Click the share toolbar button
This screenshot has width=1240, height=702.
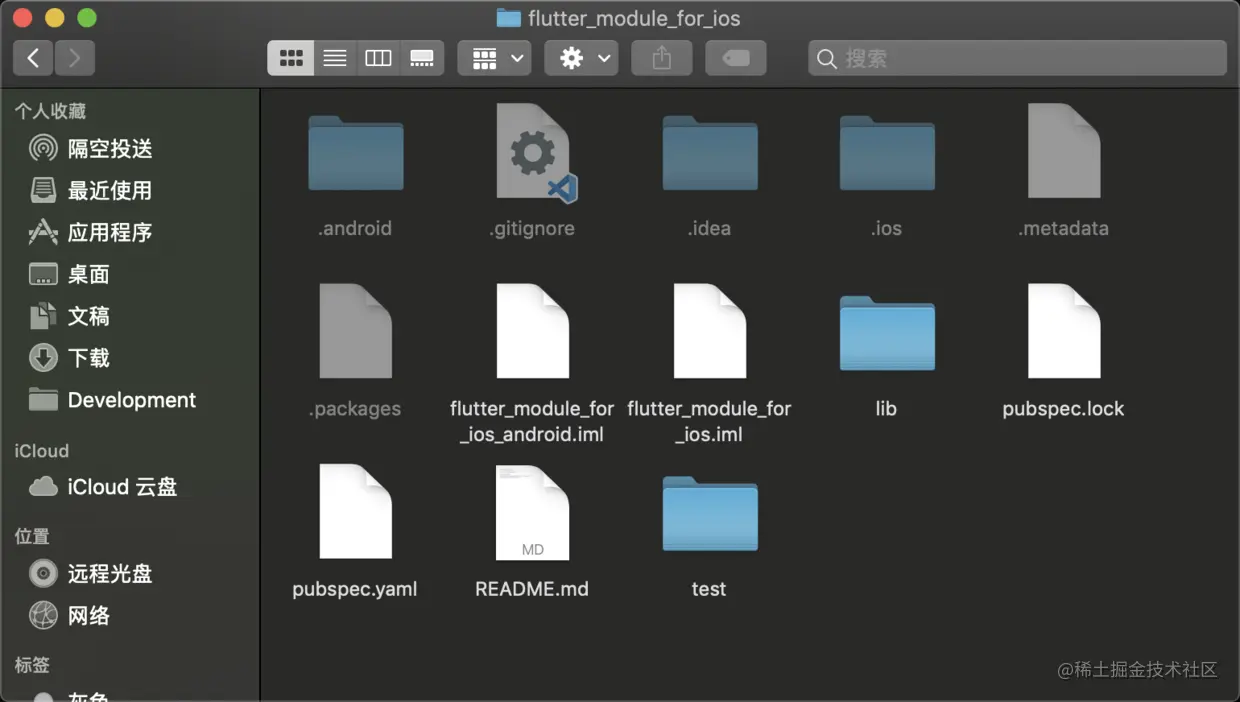click(x=661, y=58)
